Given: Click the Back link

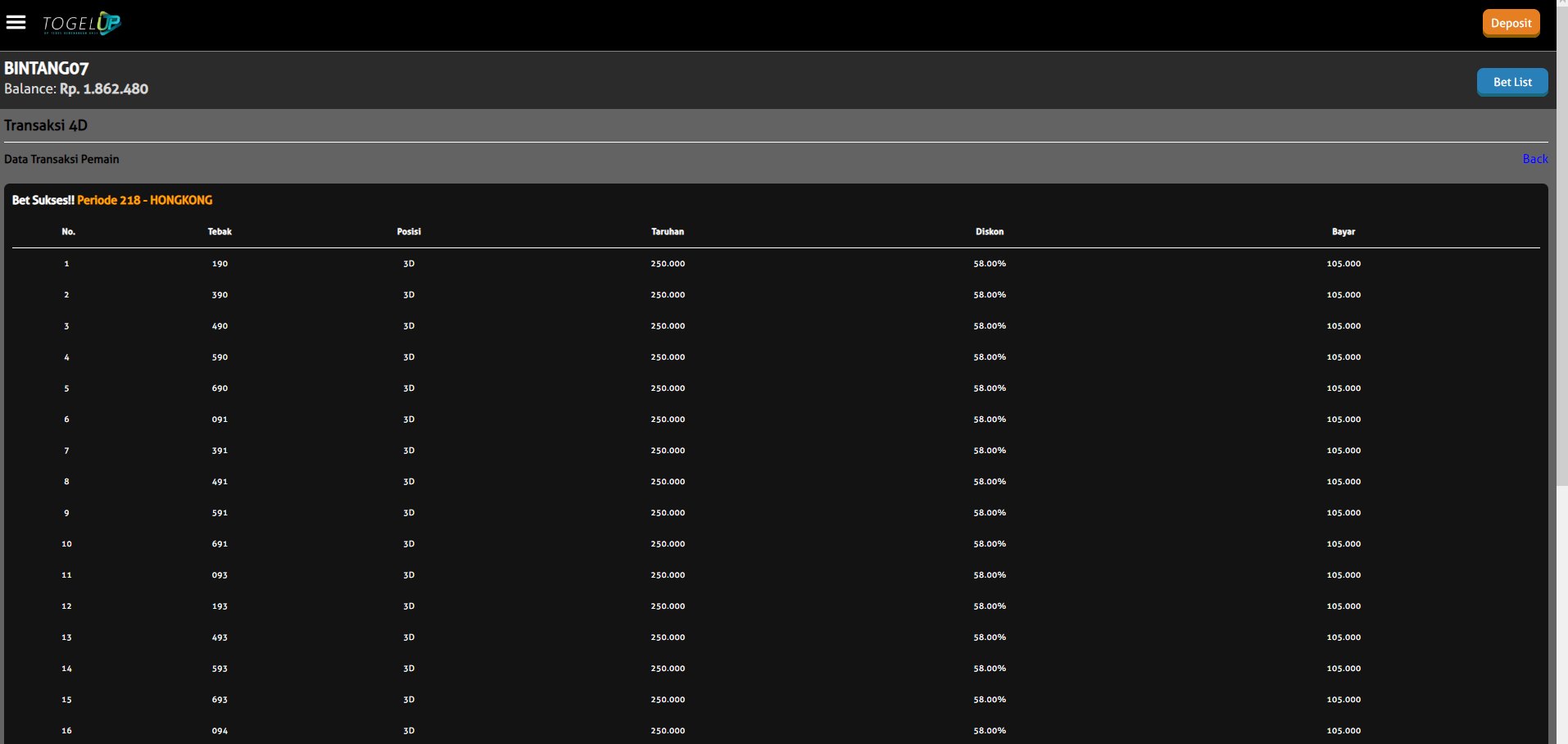Looking at the screenshot, I should [x=1535, y=159].
